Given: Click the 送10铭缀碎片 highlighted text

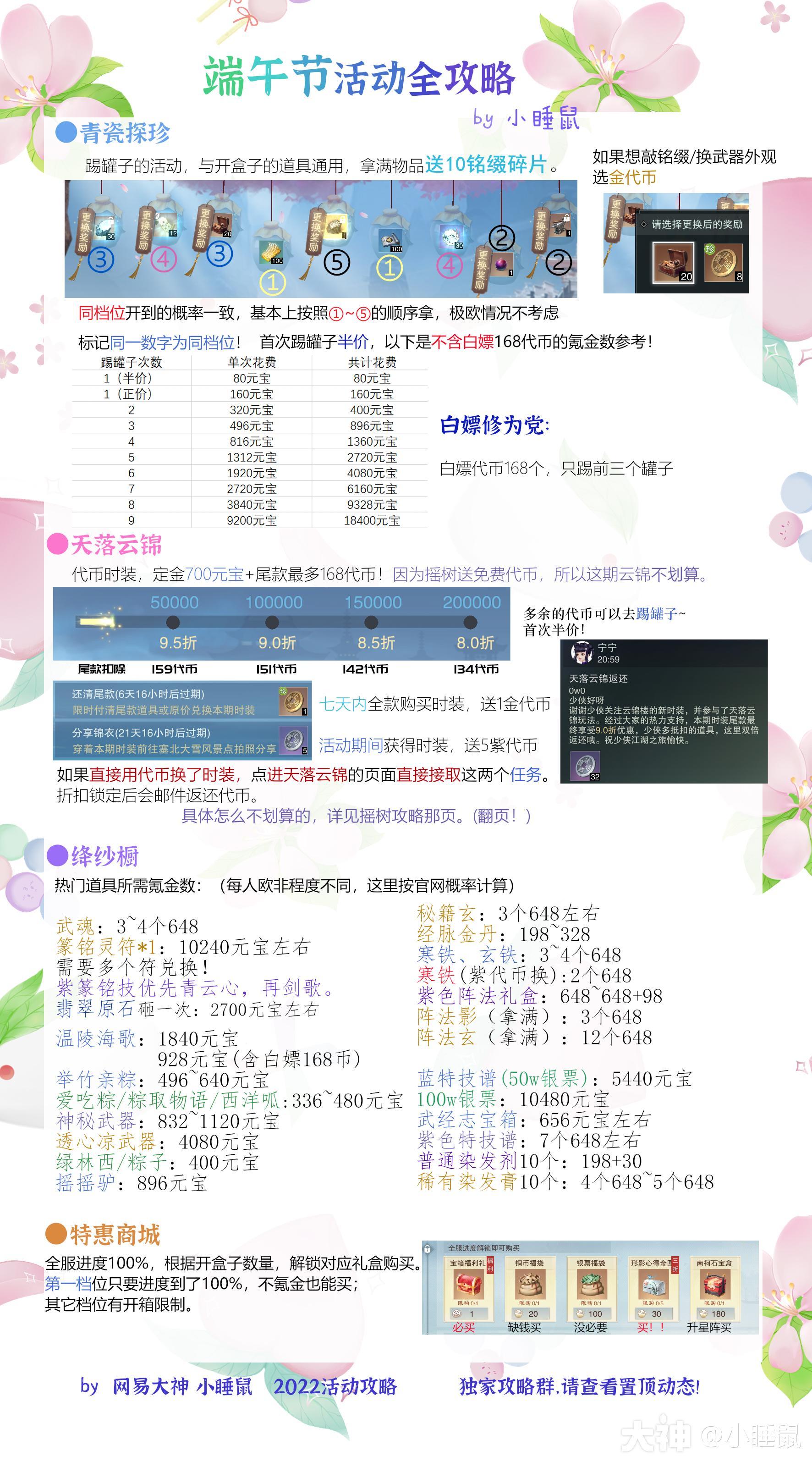Looking at the screenshot, I should [486, 165].
